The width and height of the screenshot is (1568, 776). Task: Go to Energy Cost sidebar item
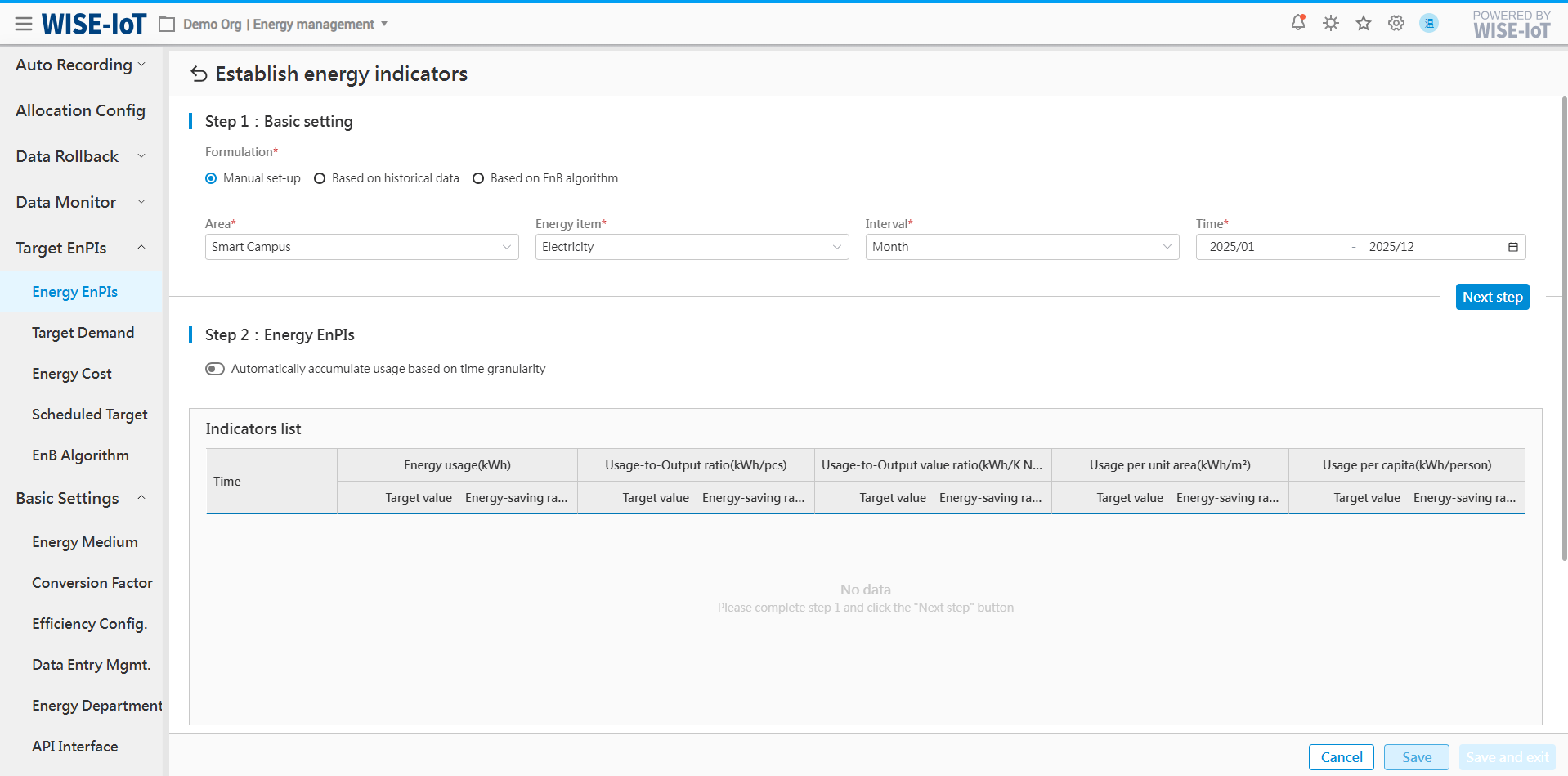point(72,374)
